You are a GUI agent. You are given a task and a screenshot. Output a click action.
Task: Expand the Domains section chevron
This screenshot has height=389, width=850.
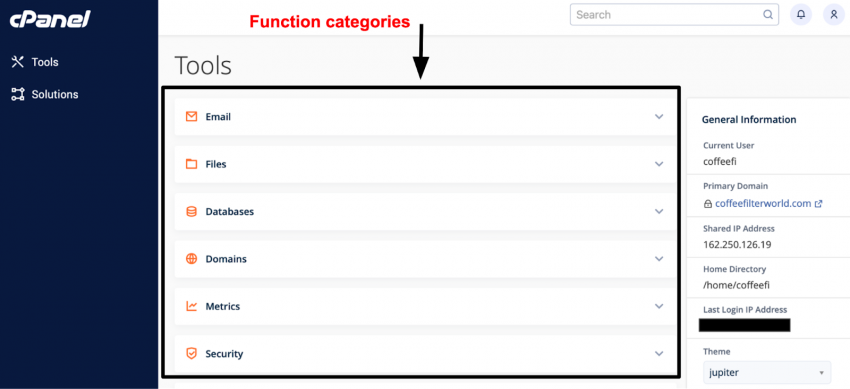(659, 258)
